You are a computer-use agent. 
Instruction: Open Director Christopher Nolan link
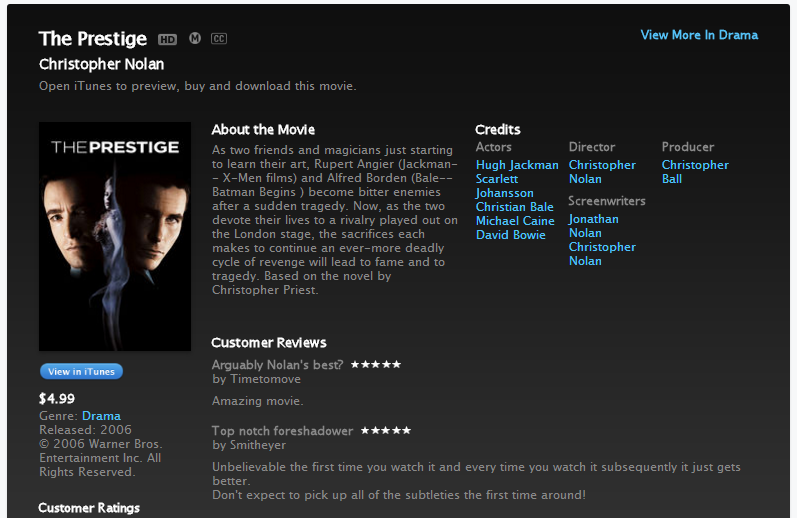click(602, 172)
